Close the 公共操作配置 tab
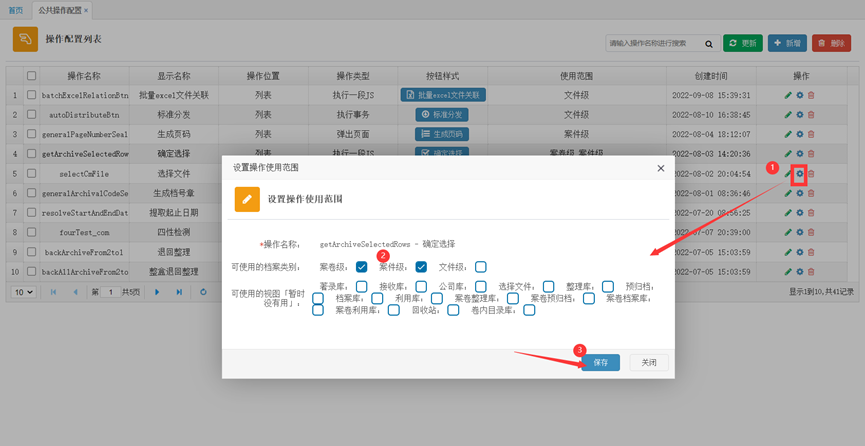Image resolution: width=865 pixels, height=446 pixels. 86,10
